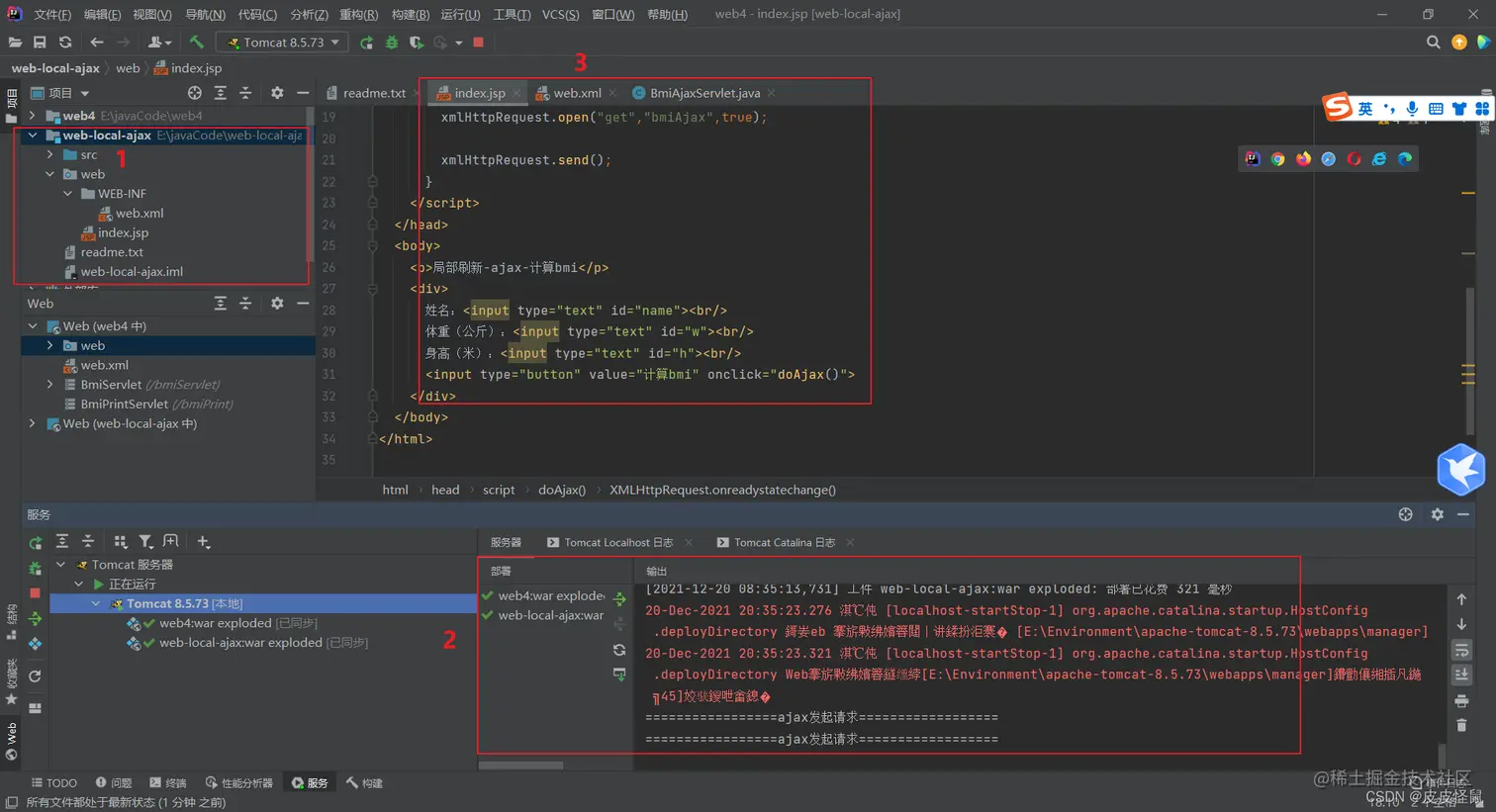Viewport: 1496px width, 812px height.
Task: Build project hammer icon
Action: click(197, 43)
